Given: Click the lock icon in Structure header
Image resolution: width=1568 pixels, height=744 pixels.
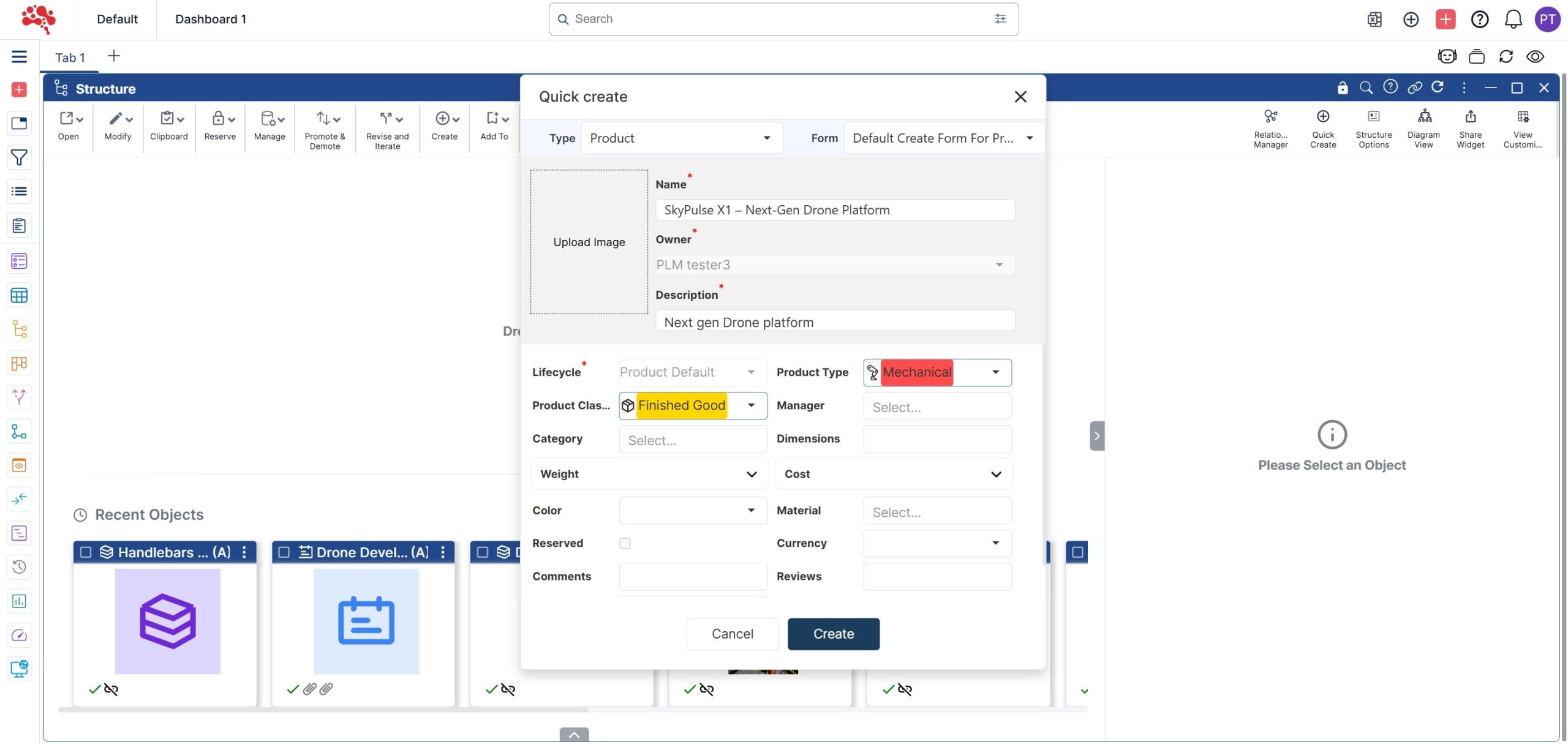Looking at the screenshot, I should tap(1342, 88).
